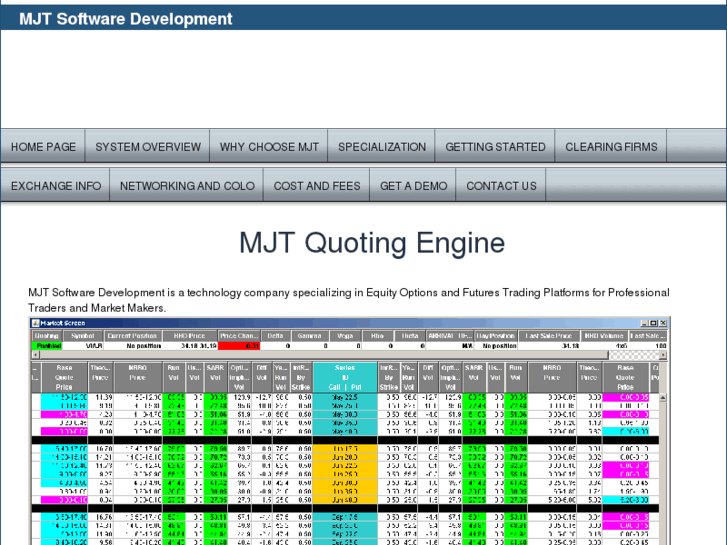Click the Market Screen minimize button
Image resolution: width=727 pixels, height=545 pixels.
click(x=643, y=323)
